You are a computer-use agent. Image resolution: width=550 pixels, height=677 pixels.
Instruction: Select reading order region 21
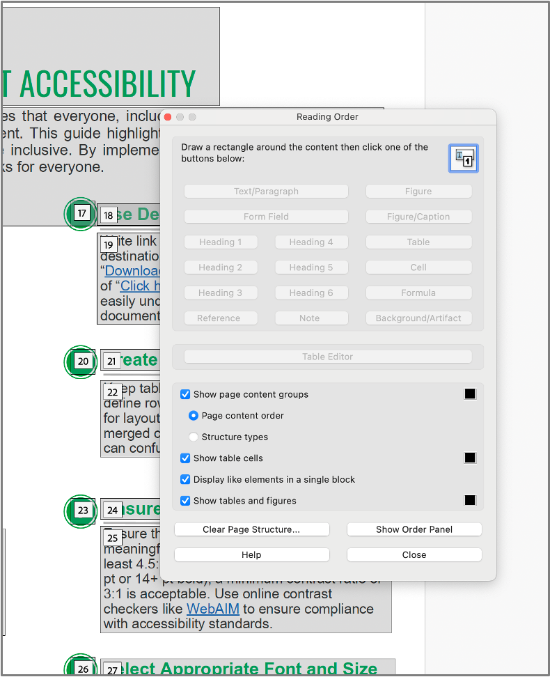click(112, 361)
